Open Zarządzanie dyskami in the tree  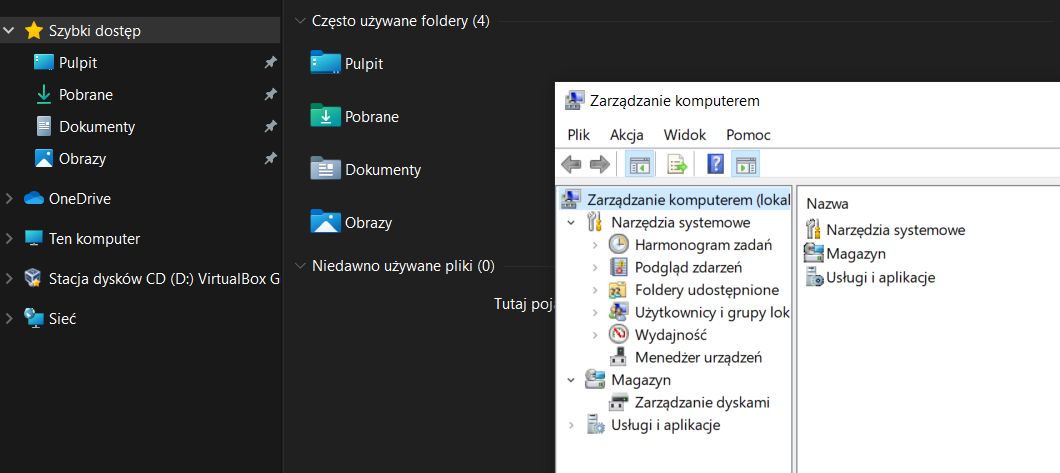point(702,402)
